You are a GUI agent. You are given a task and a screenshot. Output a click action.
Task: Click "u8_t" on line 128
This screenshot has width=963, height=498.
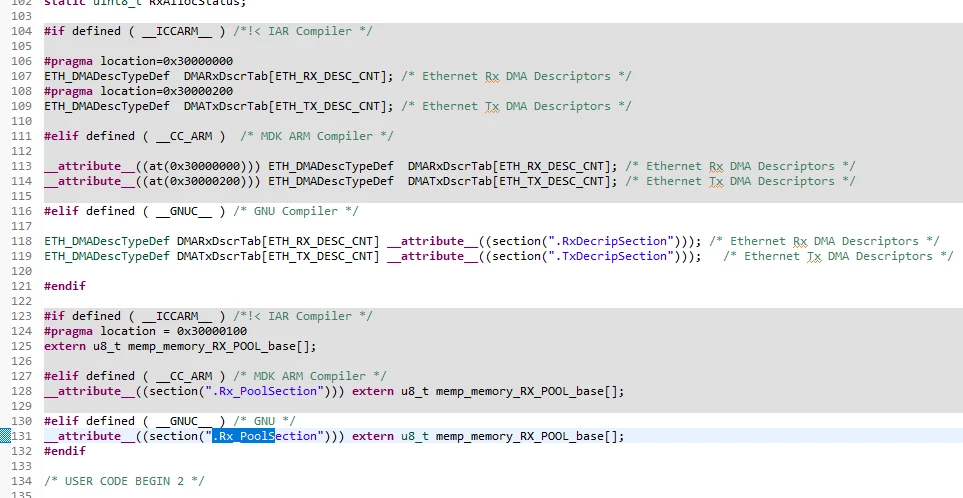click(x=415, y=391)
